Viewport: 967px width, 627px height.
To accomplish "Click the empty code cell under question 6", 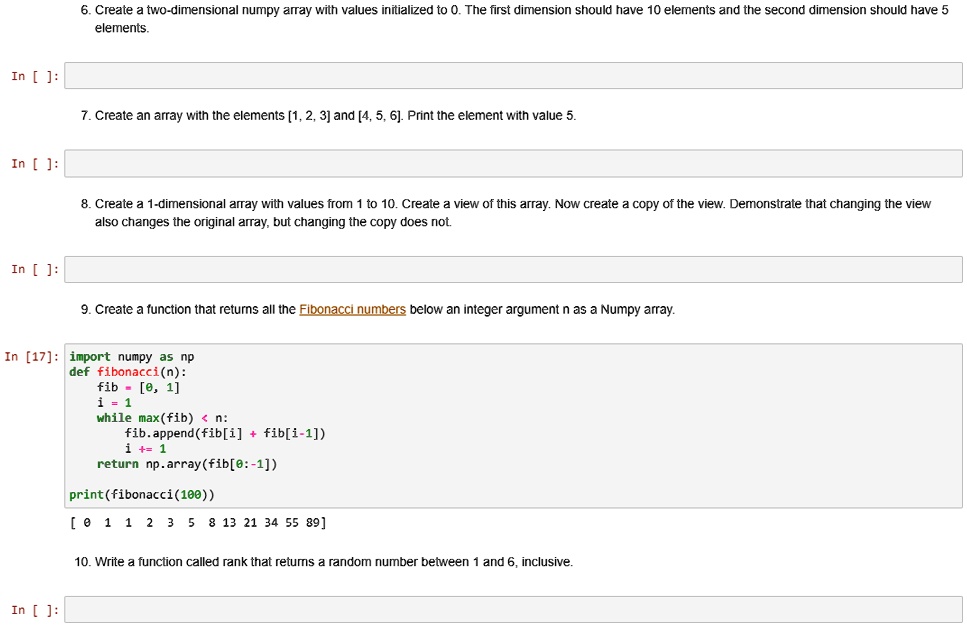I will 513,76.
